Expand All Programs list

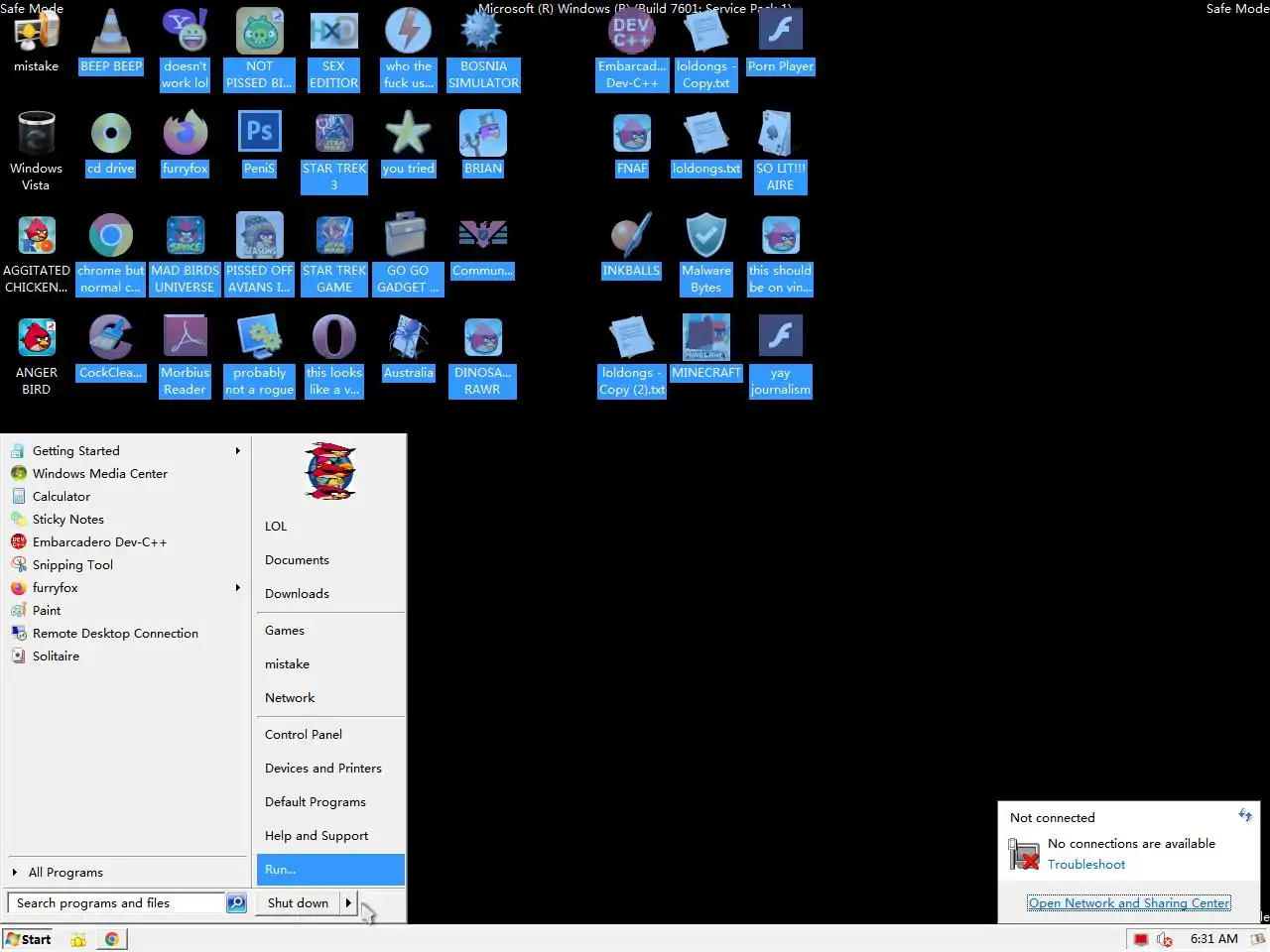[127, 873]
